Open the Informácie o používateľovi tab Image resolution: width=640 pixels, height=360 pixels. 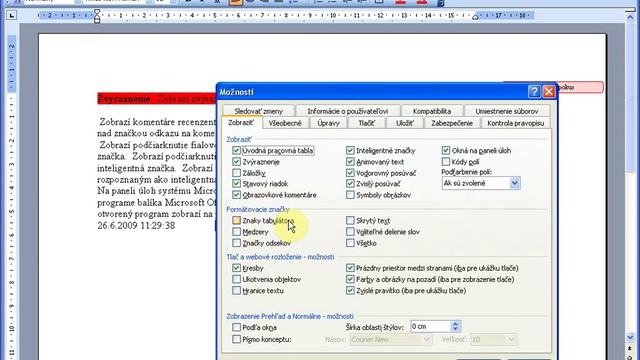[x=348, y=111]
